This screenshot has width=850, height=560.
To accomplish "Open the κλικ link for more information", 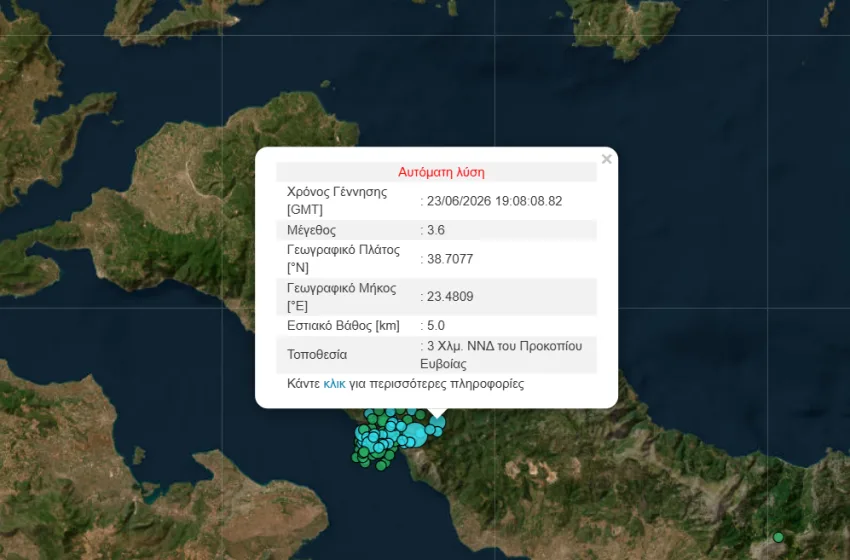I will click(334, 384).
